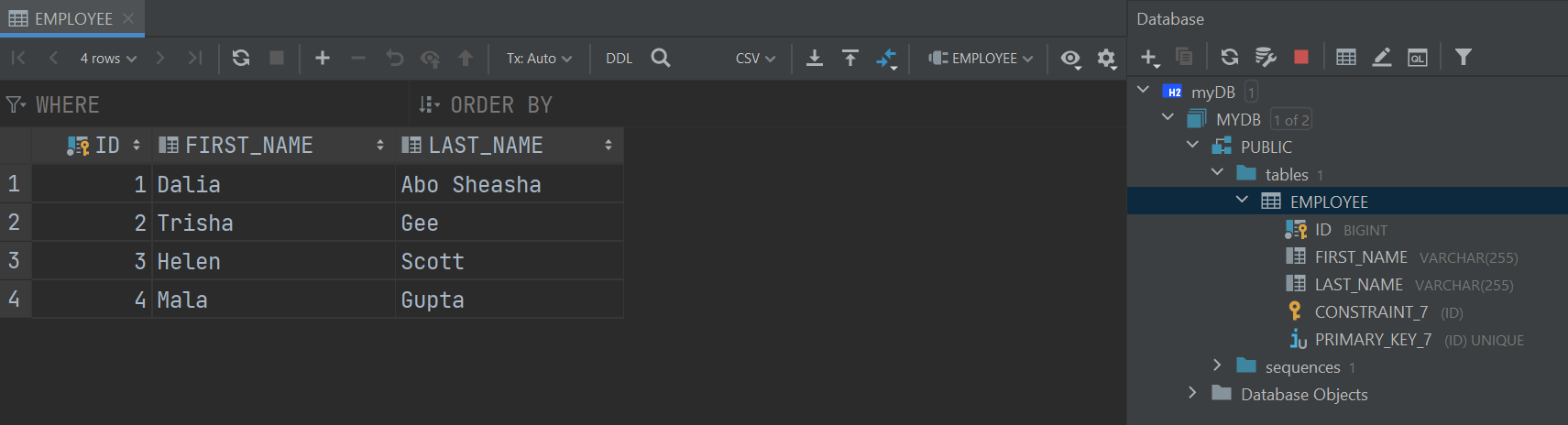This screenshot has width=1568, height=425.
Task: Open the CSV data extractor dropdown
Action: [755, 58]
